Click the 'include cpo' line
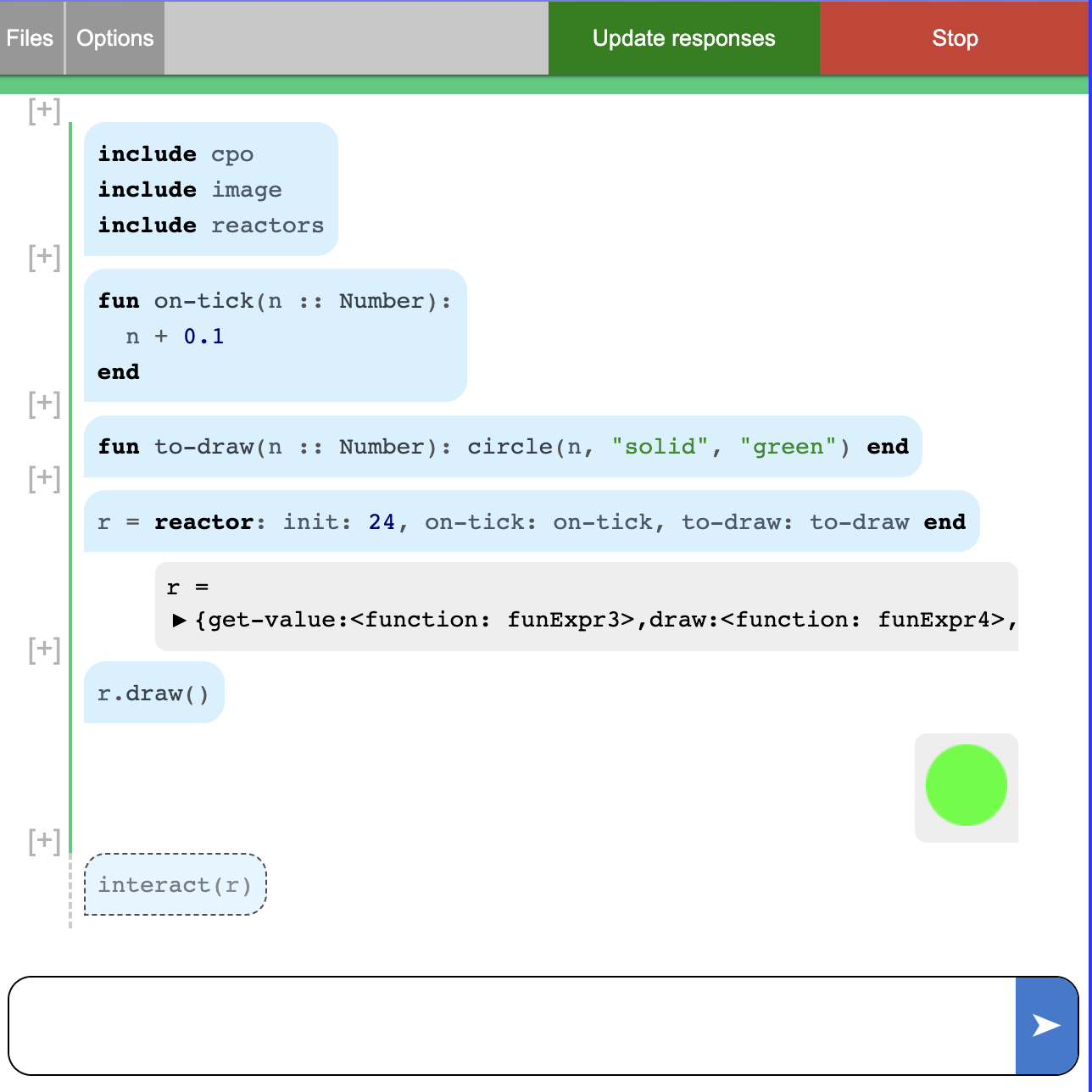 tap(175, 154)
